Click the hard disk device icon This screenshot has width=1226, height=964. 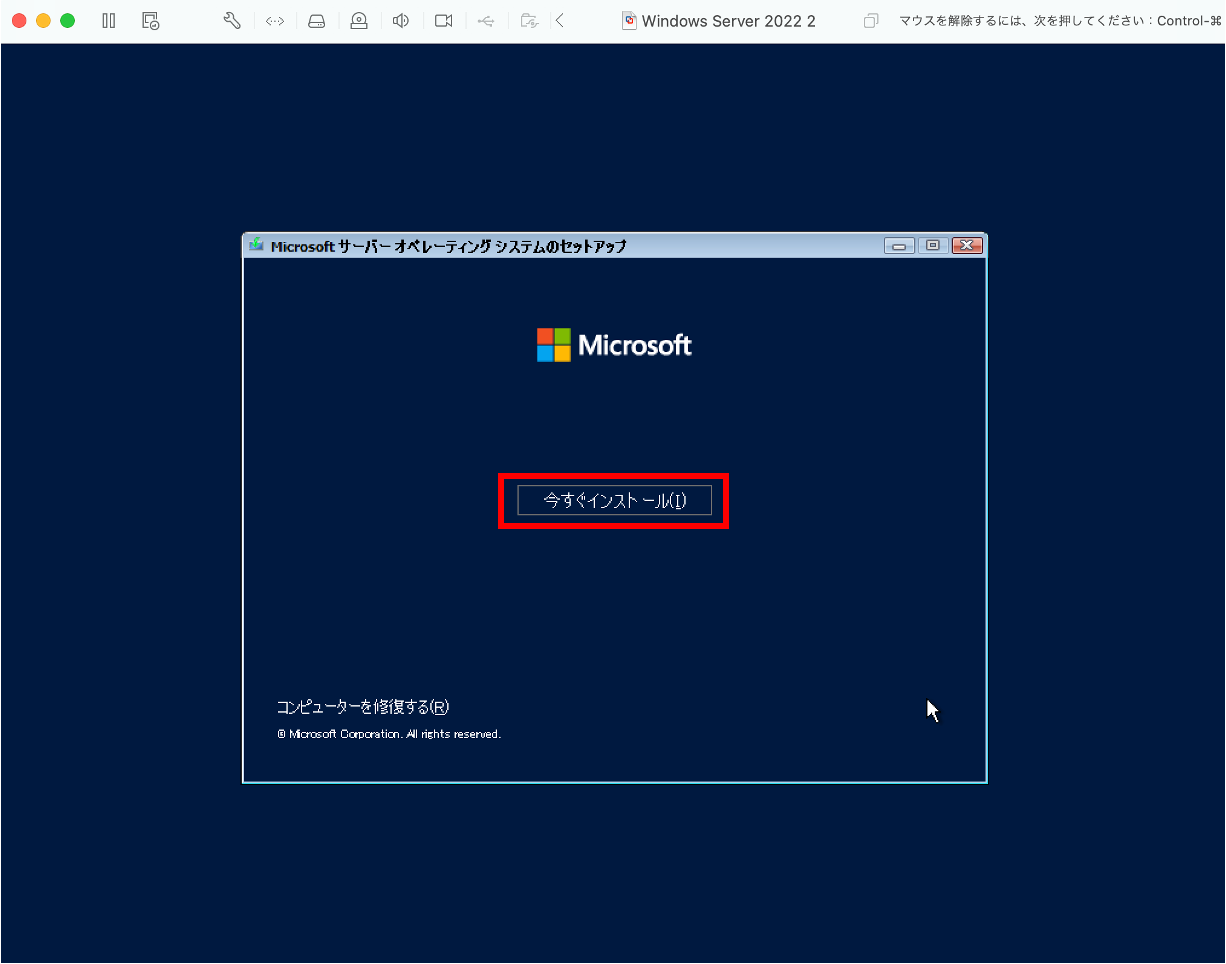click(x=316, y=21)
